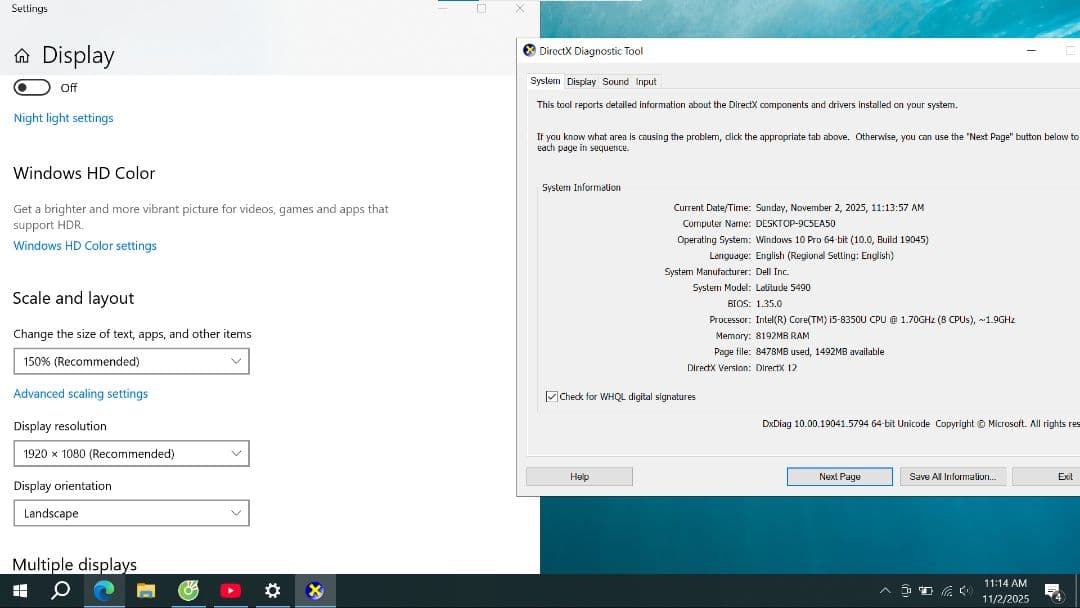The image size is (1080, 608).
Task: Click Save All Information in DxDiag
Action: tap(952, 476)
